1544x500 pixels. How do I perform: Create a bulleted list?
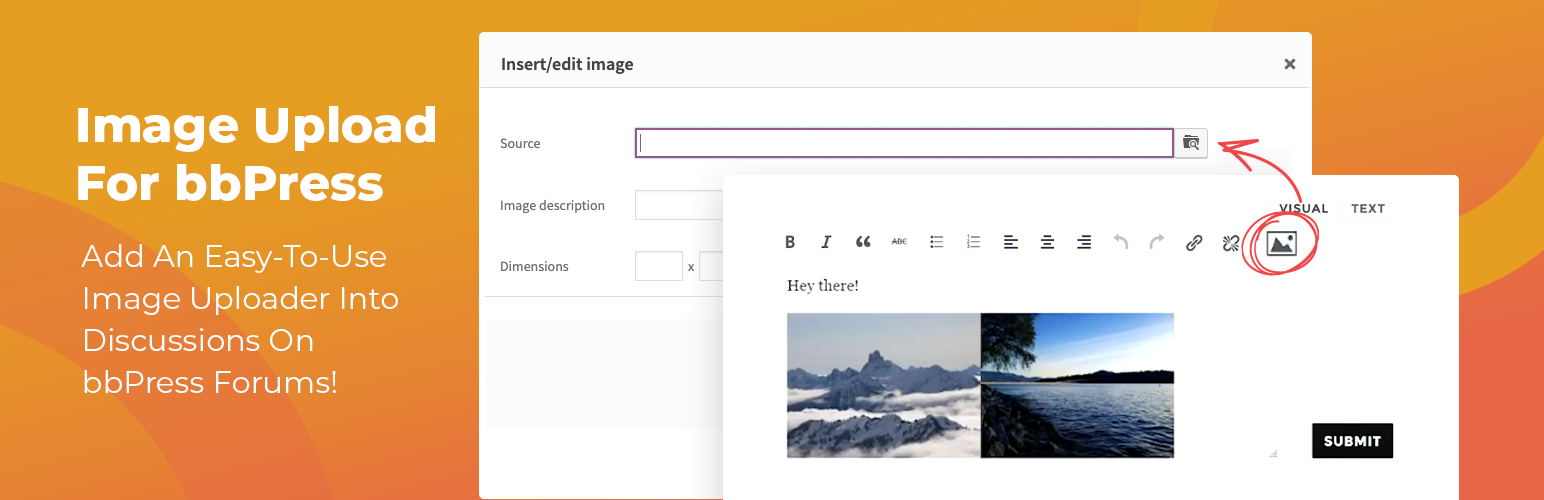coord(937,242)
